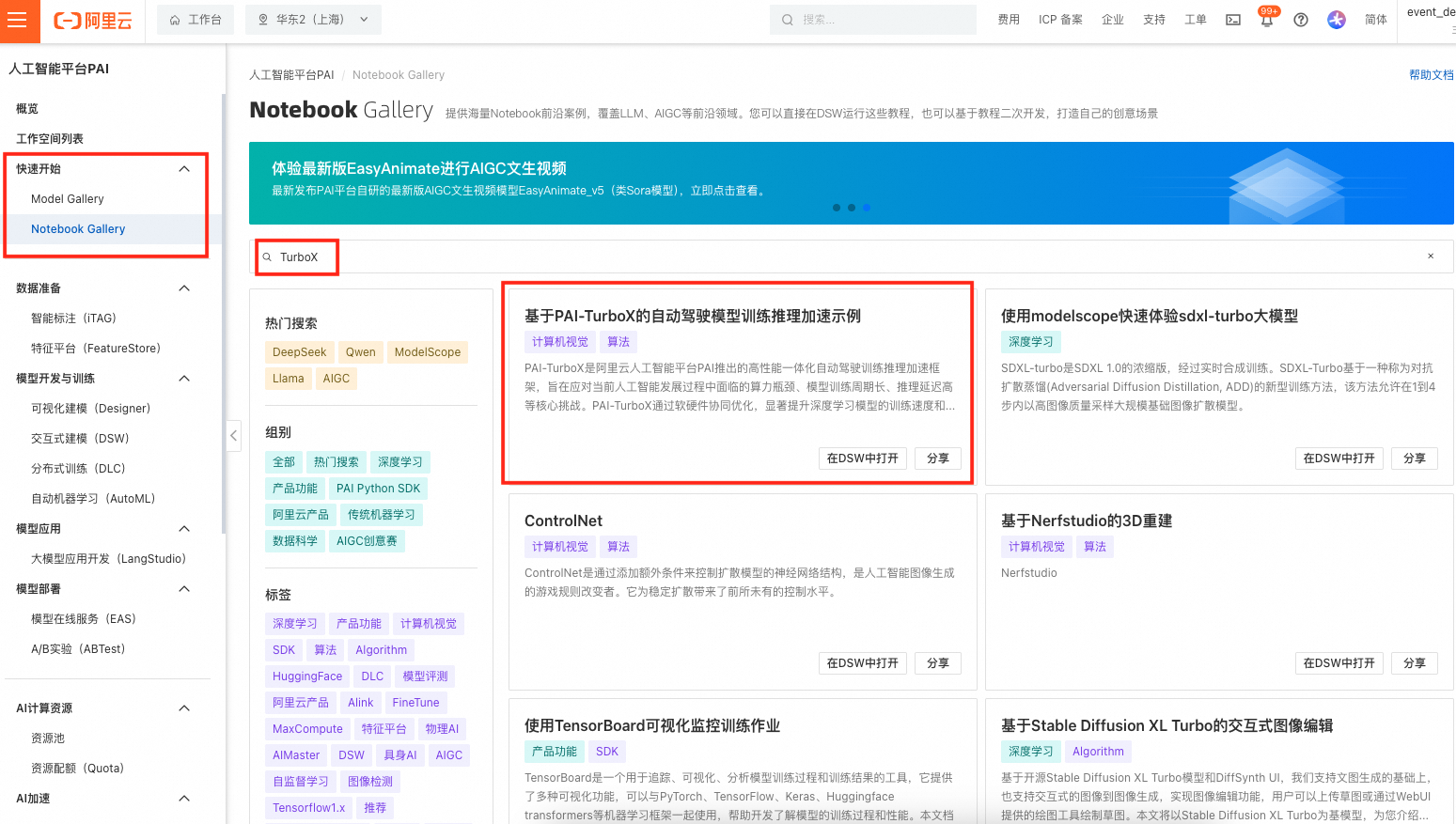Open the region selector 华东2（上海）
The image size is (1456, 824).
[314, 20]
